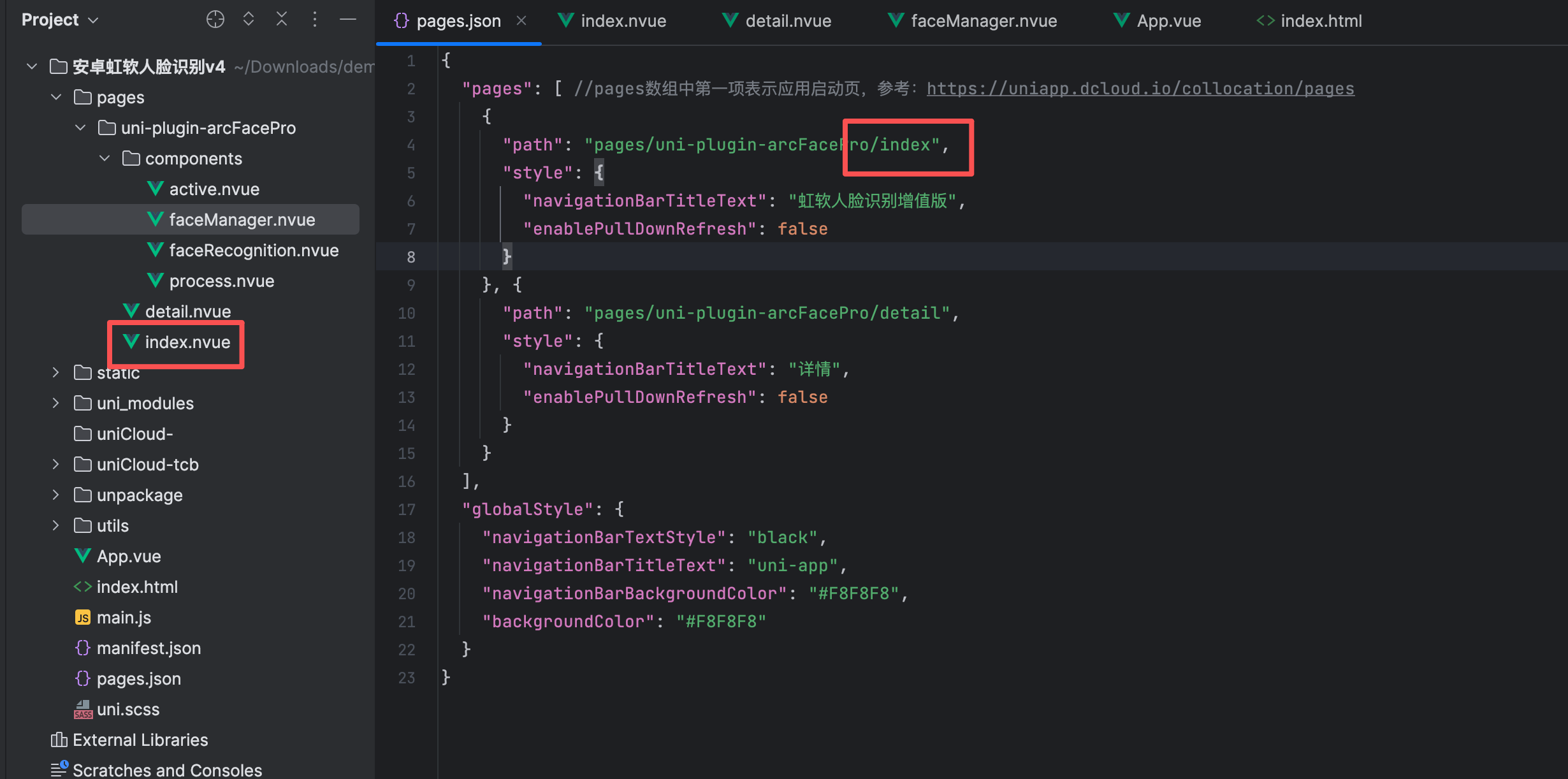
Task: Select faceRecognition.nvue in the tree
Action: point(253,251)
